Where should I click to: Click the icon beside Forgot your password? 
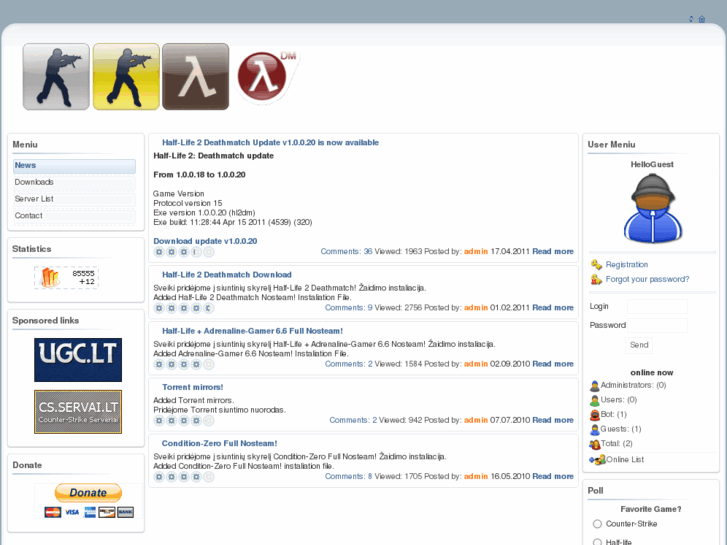click(x=596, y=279)
